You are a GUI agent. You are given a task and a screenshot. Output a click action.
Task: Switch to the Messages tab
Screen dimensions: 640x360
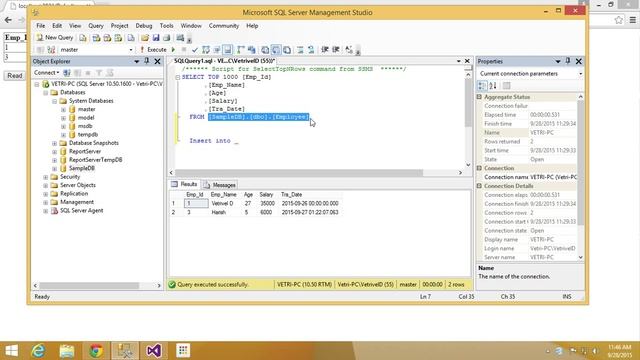click(220, 185)
